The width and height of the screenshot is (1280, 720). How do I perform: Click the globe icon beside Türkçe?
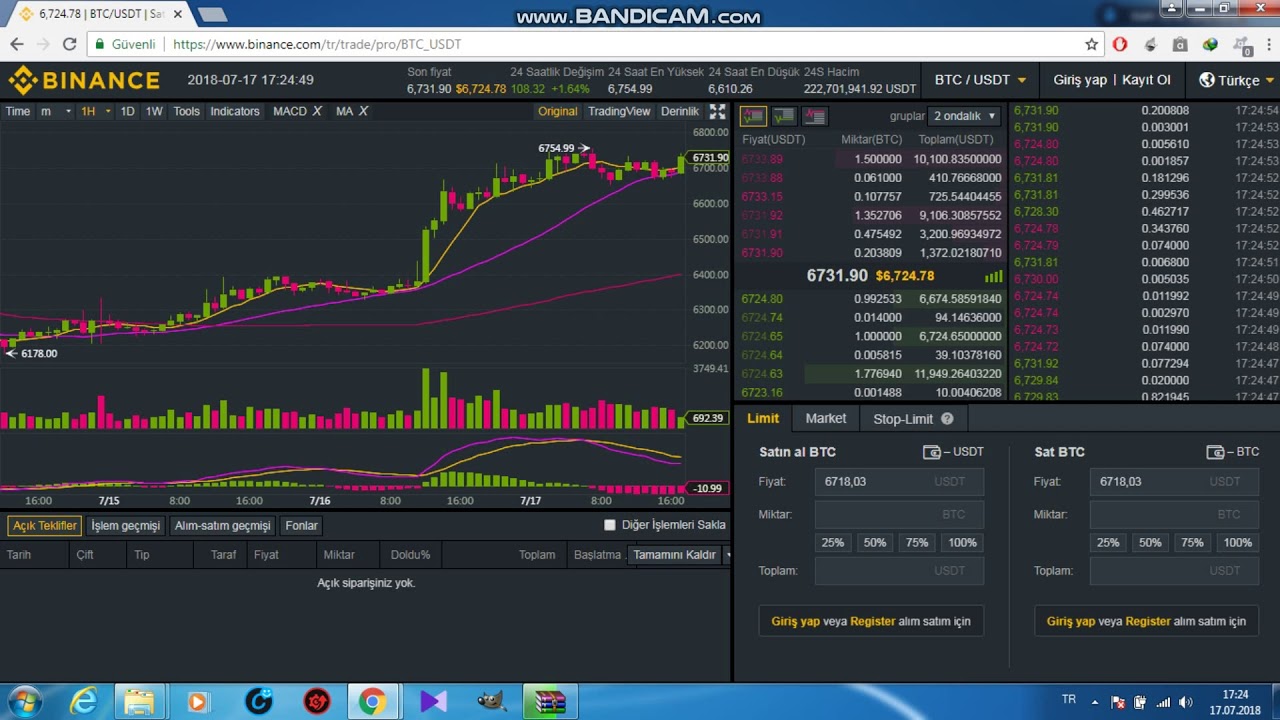[x=1207, y=80]
